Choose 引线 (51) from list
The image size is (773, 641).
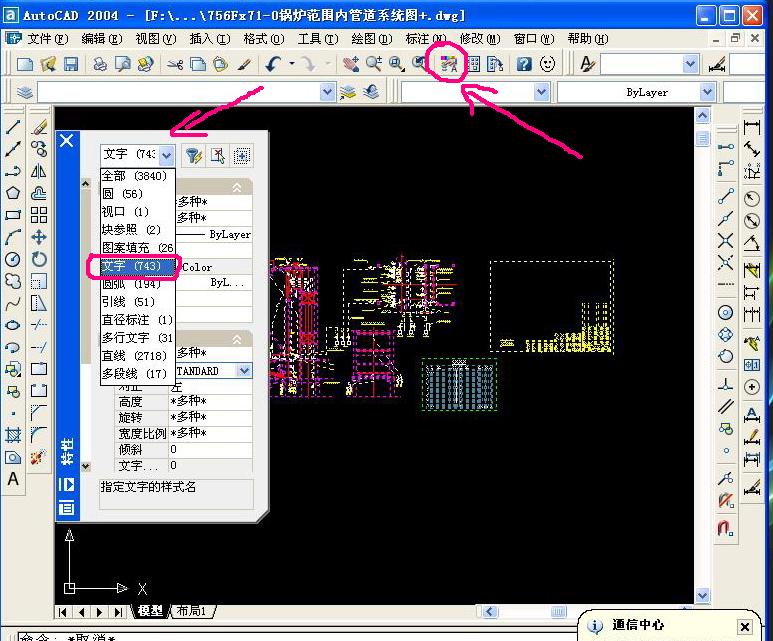138,302
